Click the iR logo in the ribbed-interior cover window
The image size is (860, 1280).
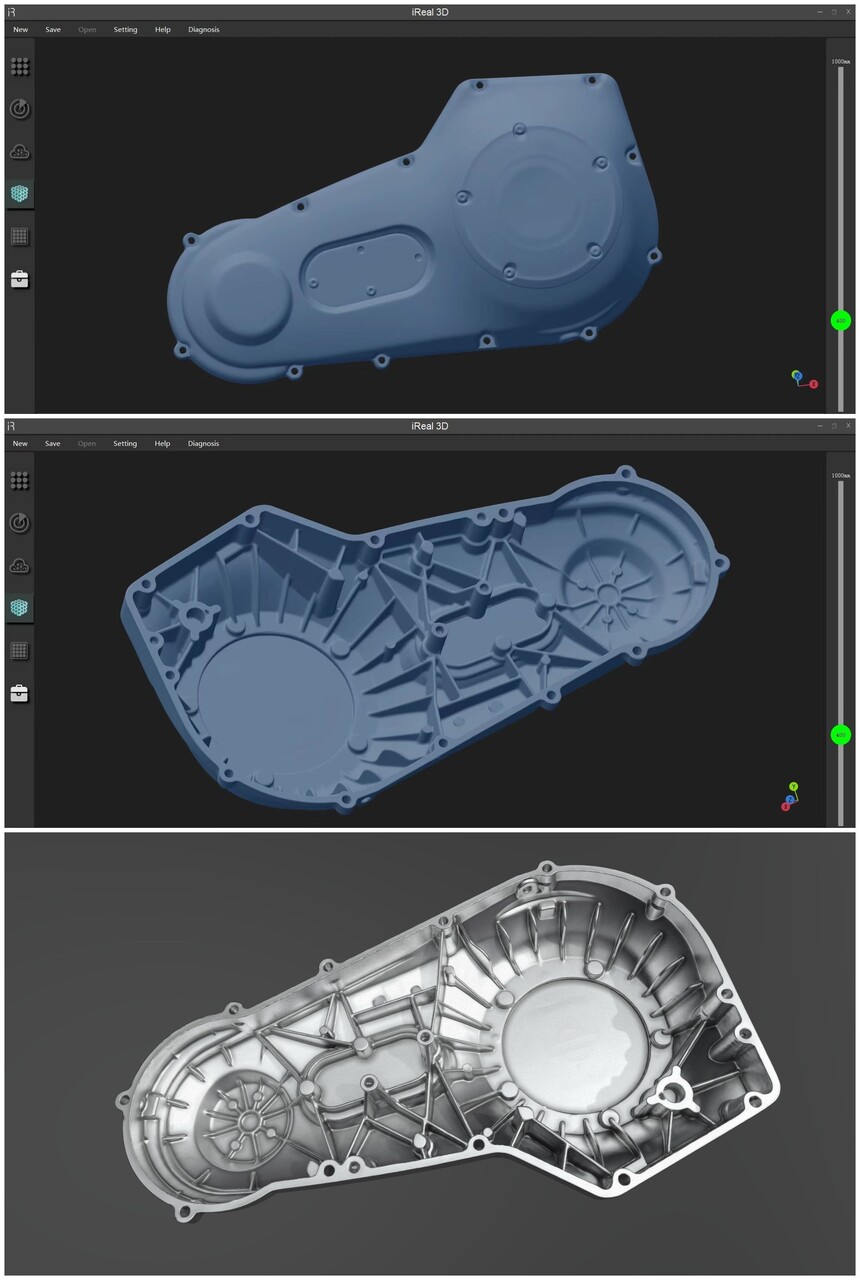point(11,426)
